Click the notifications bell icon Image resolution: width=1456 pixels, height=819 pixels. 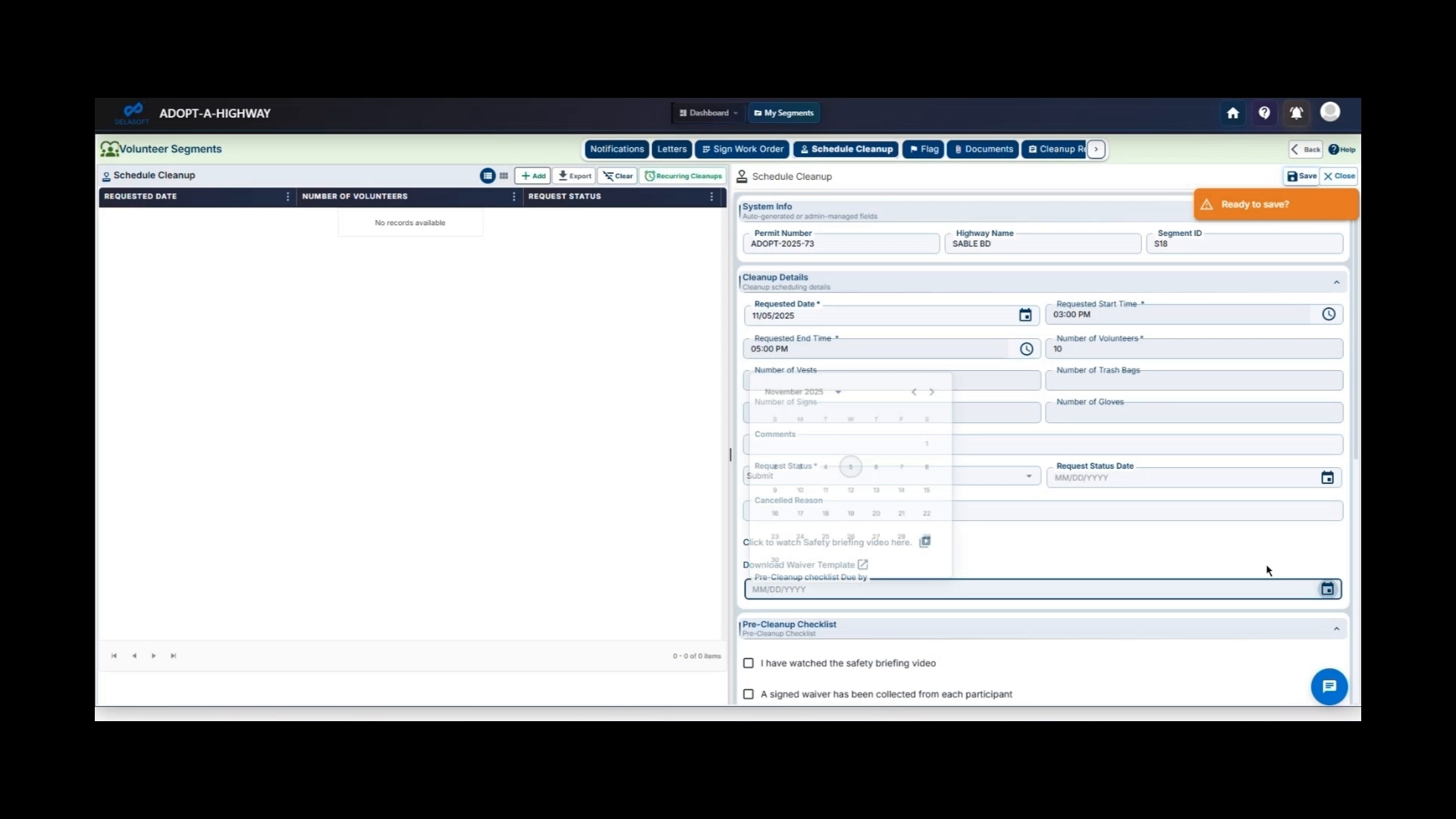[1296, 112]
